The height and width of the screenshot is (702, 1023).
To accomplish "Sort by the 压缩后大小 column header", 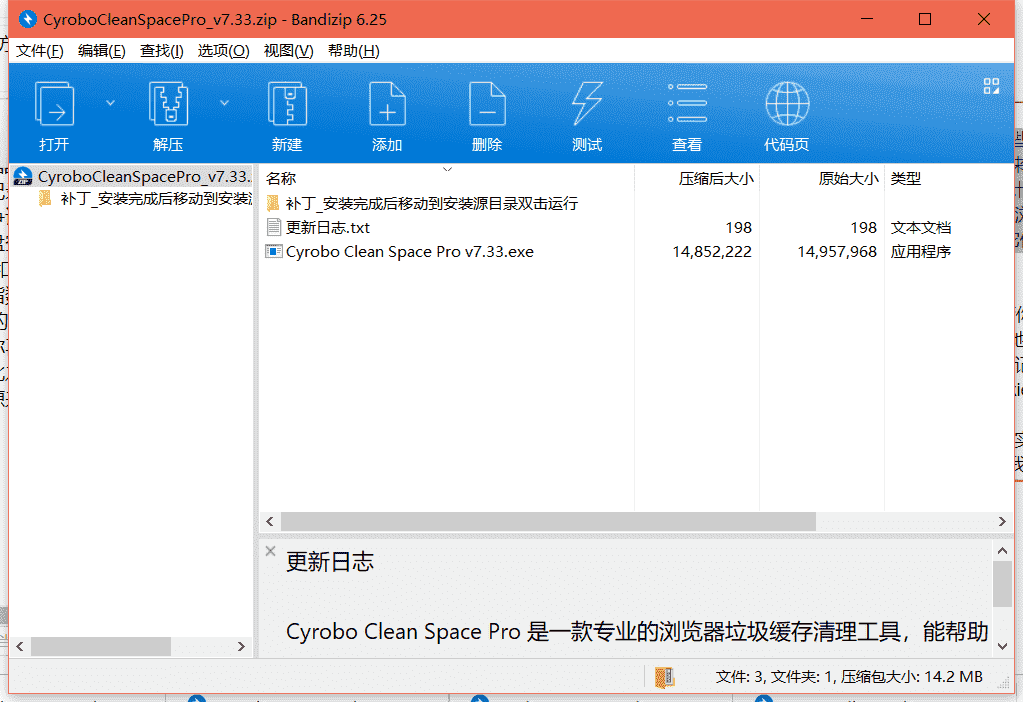I will pos(716,179).
